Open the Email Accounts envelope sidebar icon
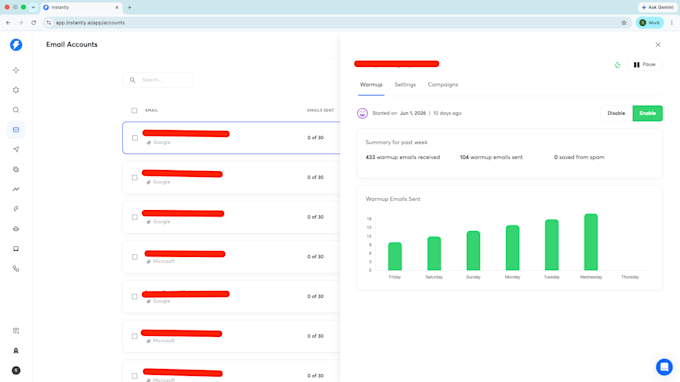Screen dimensions: 680x382 pyautogui.click(x=16, y=130)
